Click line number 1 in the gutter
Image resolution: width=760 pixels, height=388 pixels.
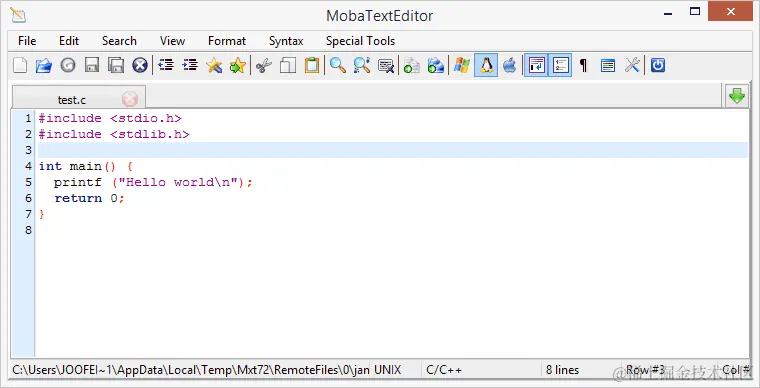[x=28, y=118]
